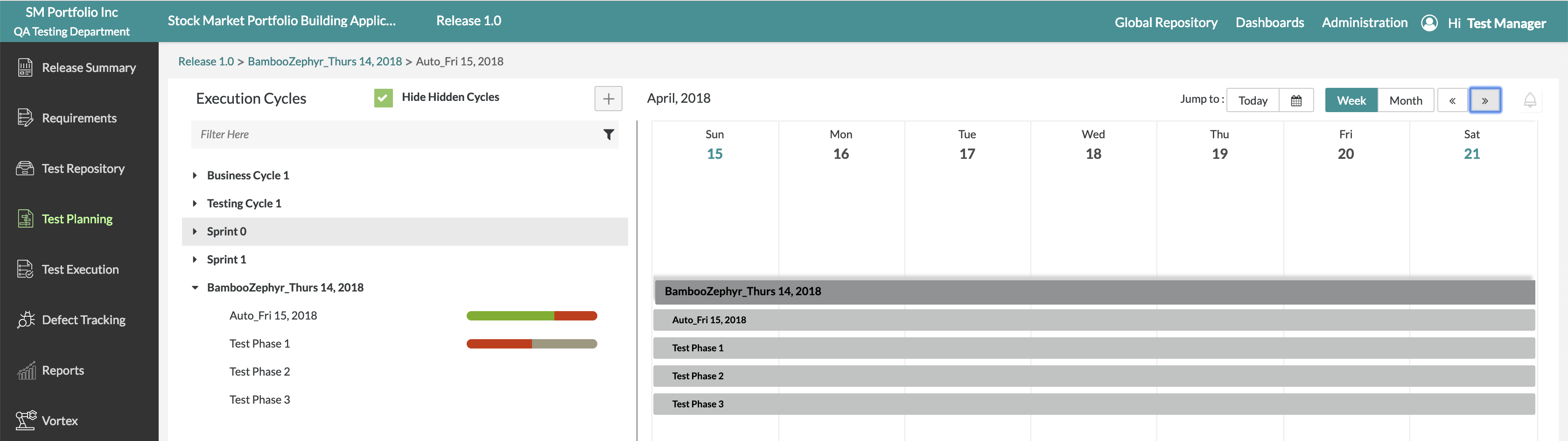Click the notification bell icon
The width and height of the screenshot is (1568, 441).
1529,100
